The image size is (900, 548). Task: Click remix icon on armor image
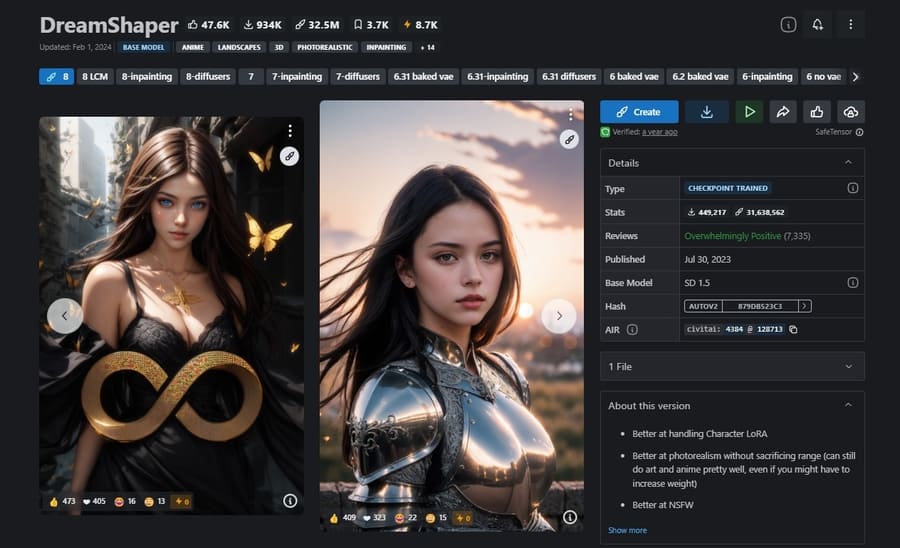click(569, 139)
